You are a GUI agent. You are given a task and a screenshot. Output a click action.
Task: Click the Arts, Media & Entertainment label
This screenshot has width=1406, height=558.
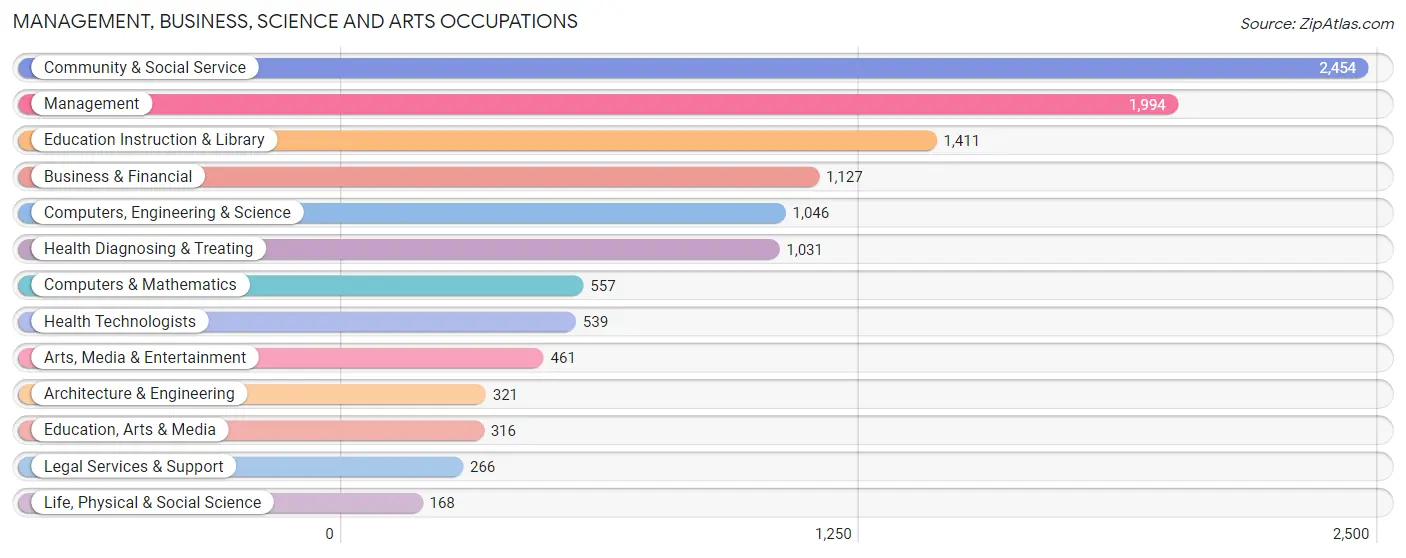click(x=145, y=358)
